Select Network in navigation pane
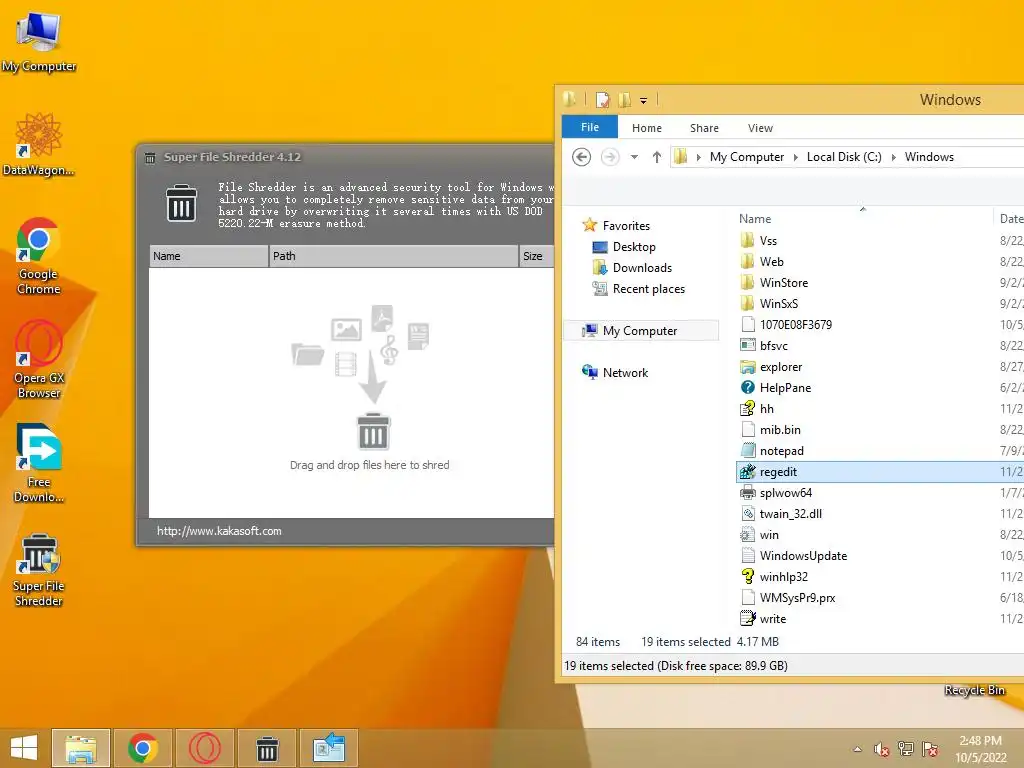Image resolution: width=1024 pixels, height=768 pixels. [x=615, y=372]
